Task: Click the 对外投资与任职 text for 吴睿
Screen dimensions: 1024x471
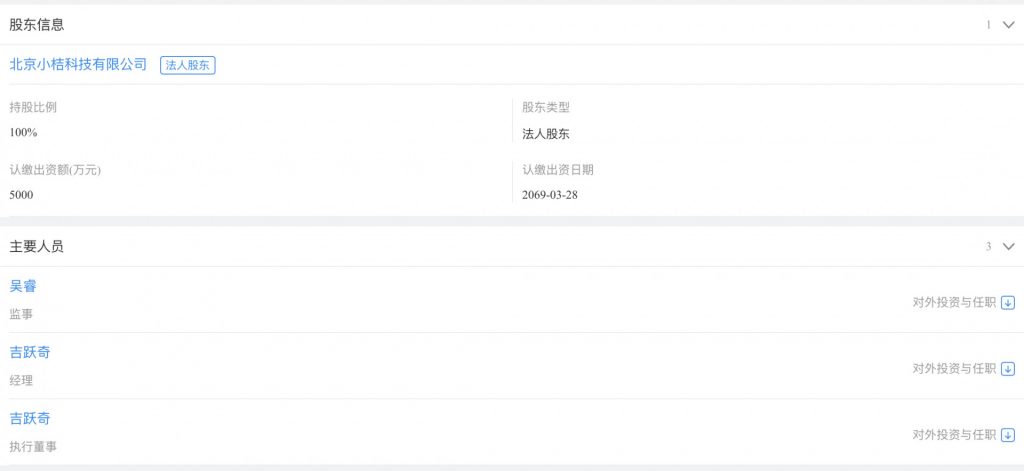Action: point(954,303)
